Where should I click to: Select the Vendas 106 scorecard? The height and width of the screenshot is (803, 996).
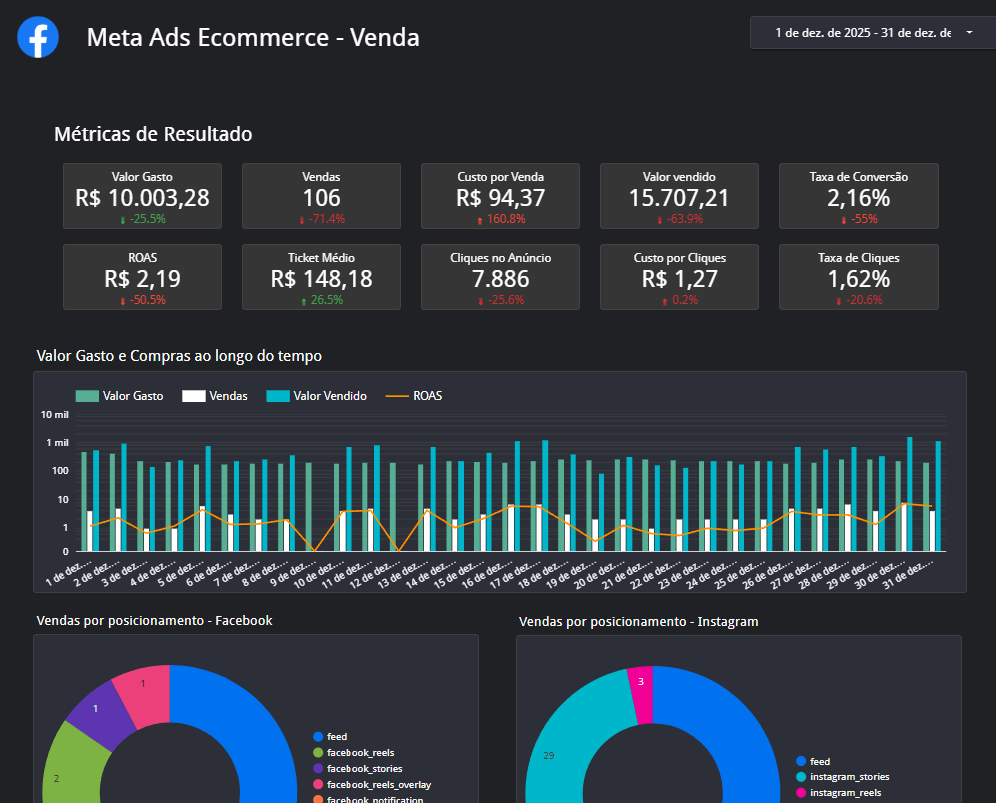[321, 196]
